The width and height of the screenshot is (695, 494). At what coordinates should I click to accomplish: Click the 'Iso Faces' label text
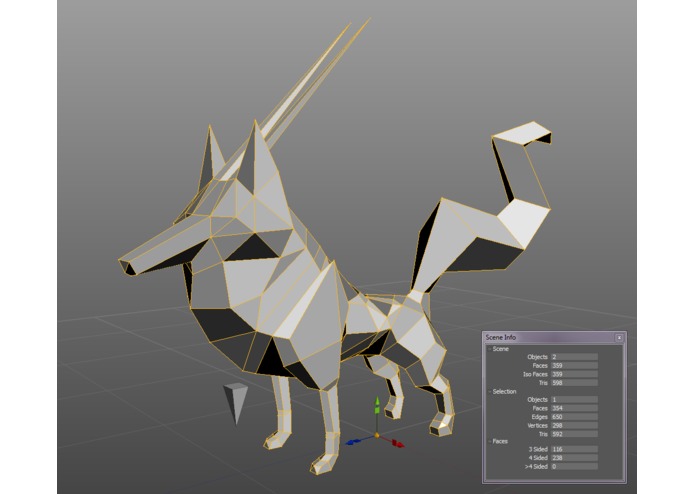[x=535, y=374]
